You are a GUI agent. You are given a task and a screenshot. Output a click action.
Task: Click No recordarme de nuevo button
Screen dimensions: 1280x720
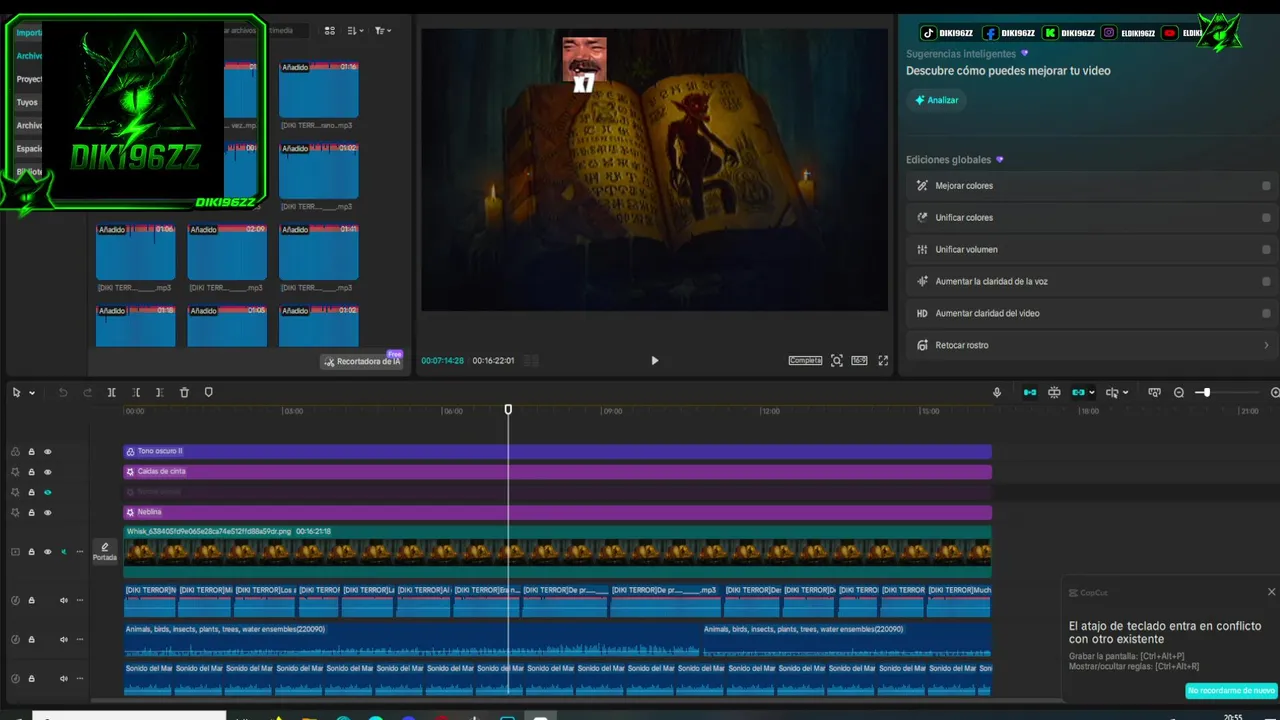1232,691
